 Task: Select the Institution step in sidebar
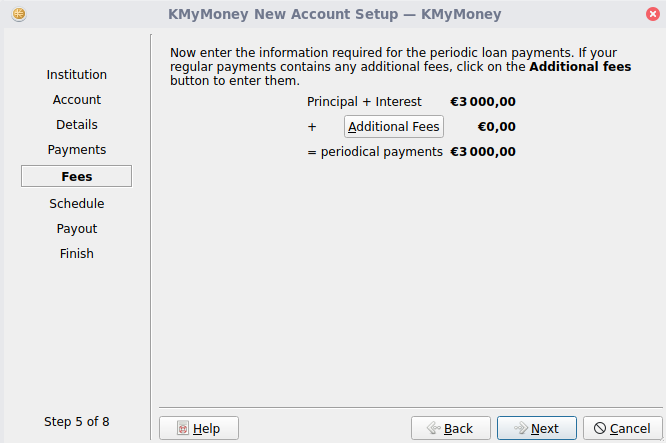click(77, 75)
